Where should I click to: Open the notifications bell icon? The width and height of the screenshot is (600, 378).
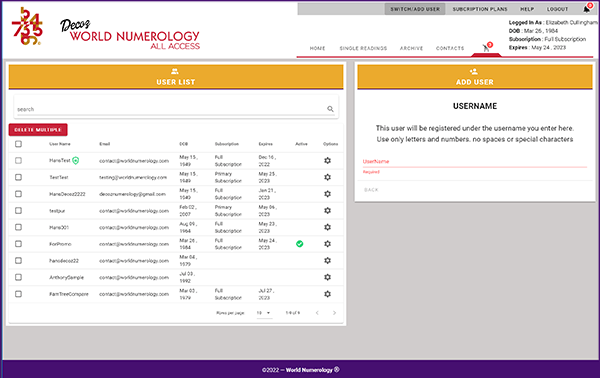(x=587, y=9)
